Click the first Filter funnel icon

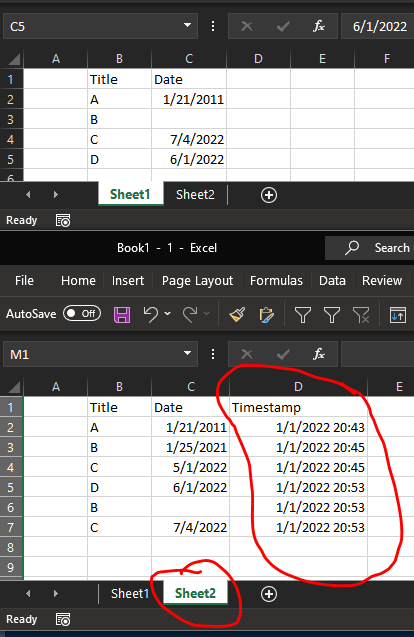[303, 315]
